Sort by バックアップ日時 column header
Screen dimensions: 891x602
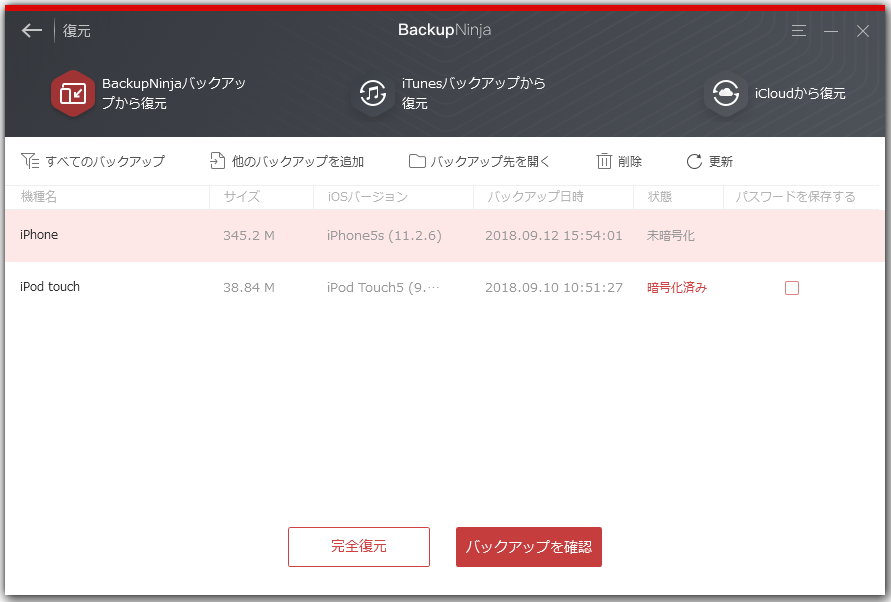click(535, 197)
